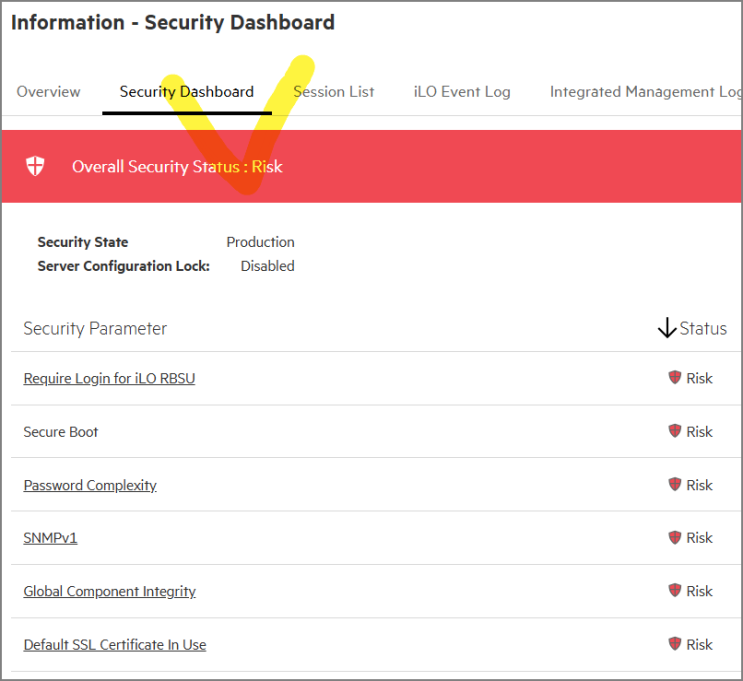Viewport: 743px width, 681px height.
Task: Click the Server Configuration Lock label
Action: [124, 266]
